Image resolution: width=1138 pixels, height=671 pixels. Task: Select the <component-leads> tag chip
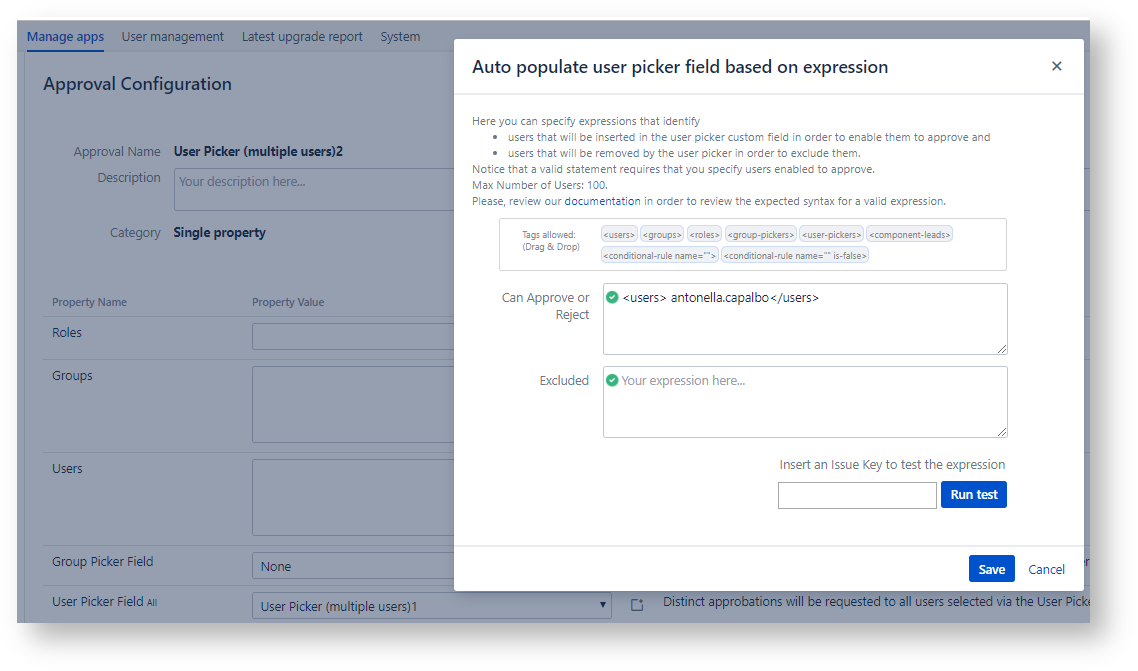coord(910,235)
